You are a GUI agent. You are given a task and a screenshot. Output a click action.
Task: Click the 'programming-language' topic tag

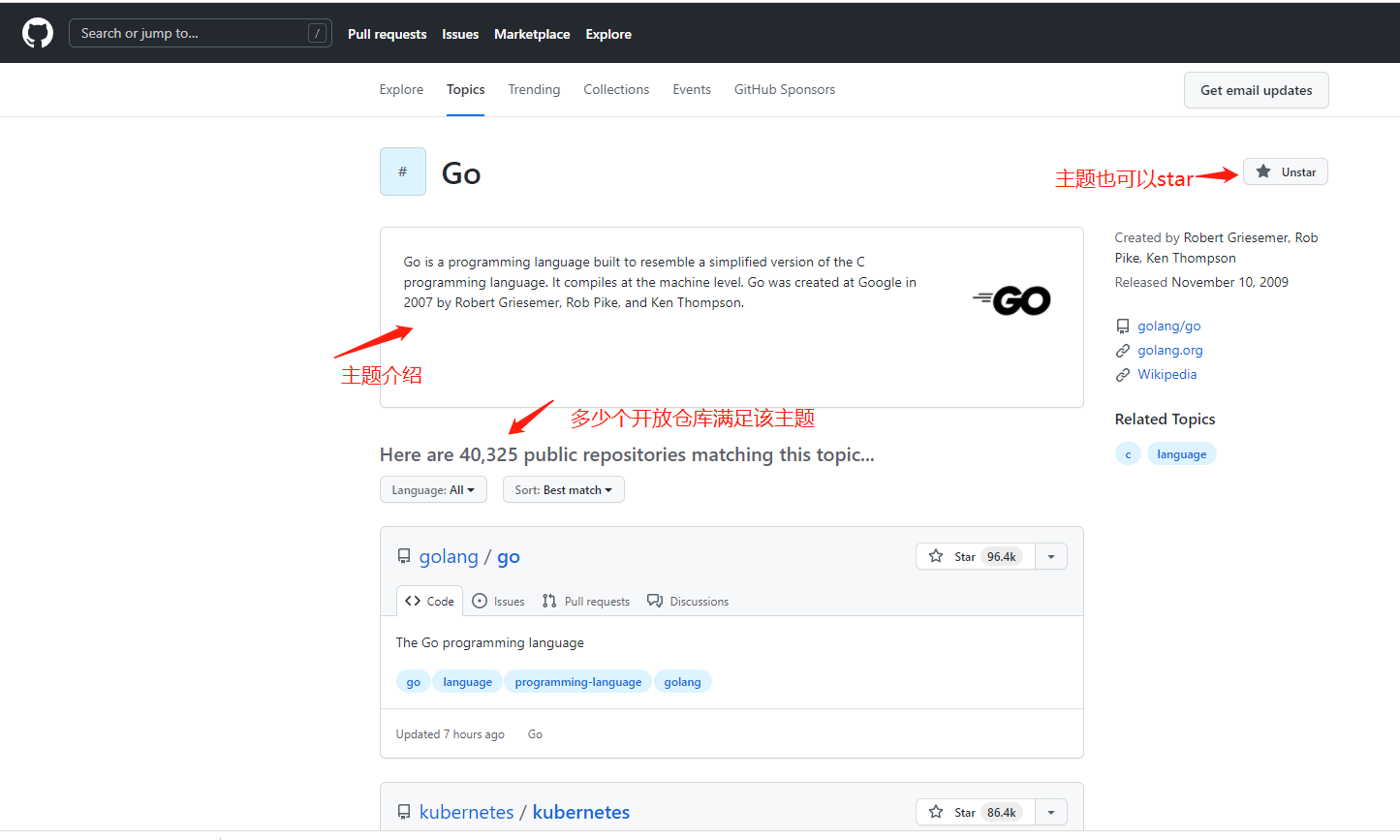click(x=577, y=681)
